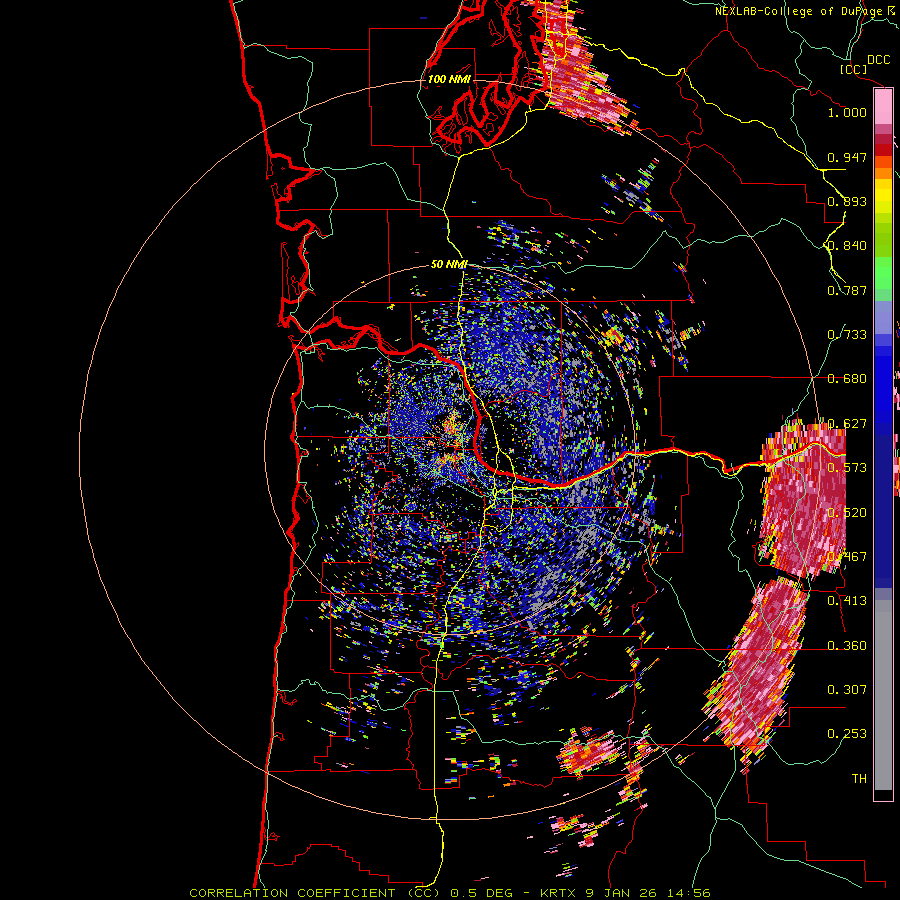Click the 1.000 scale value
The height and width of the screenshot is (900, 900).
pos(847,112)
